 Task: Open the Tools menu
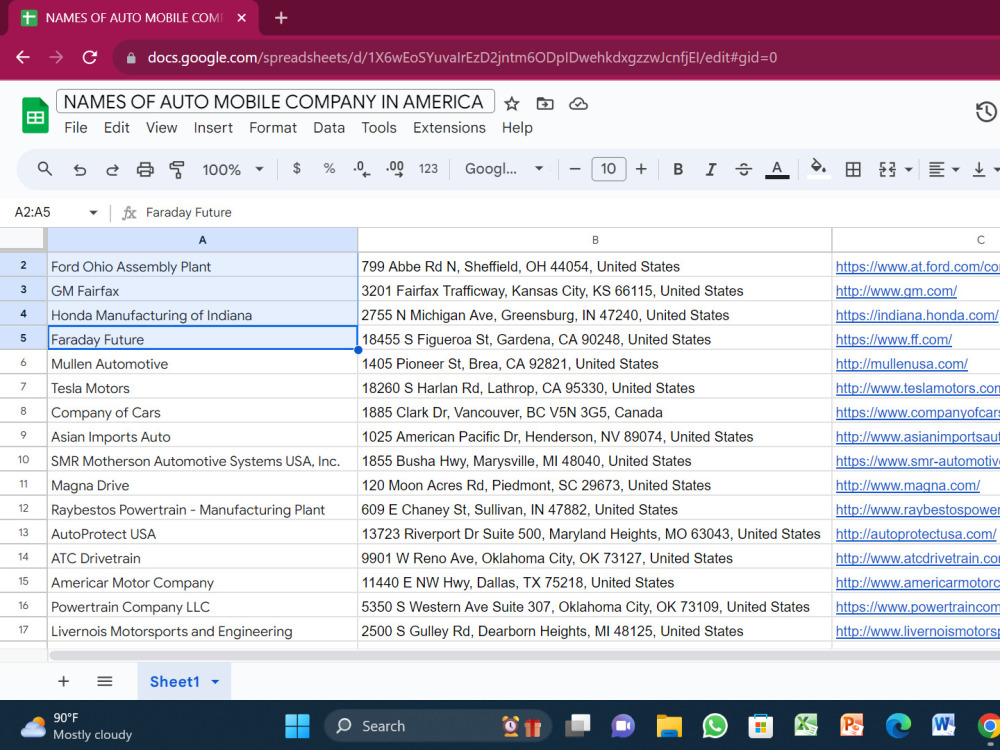click(x=379, y=128)
